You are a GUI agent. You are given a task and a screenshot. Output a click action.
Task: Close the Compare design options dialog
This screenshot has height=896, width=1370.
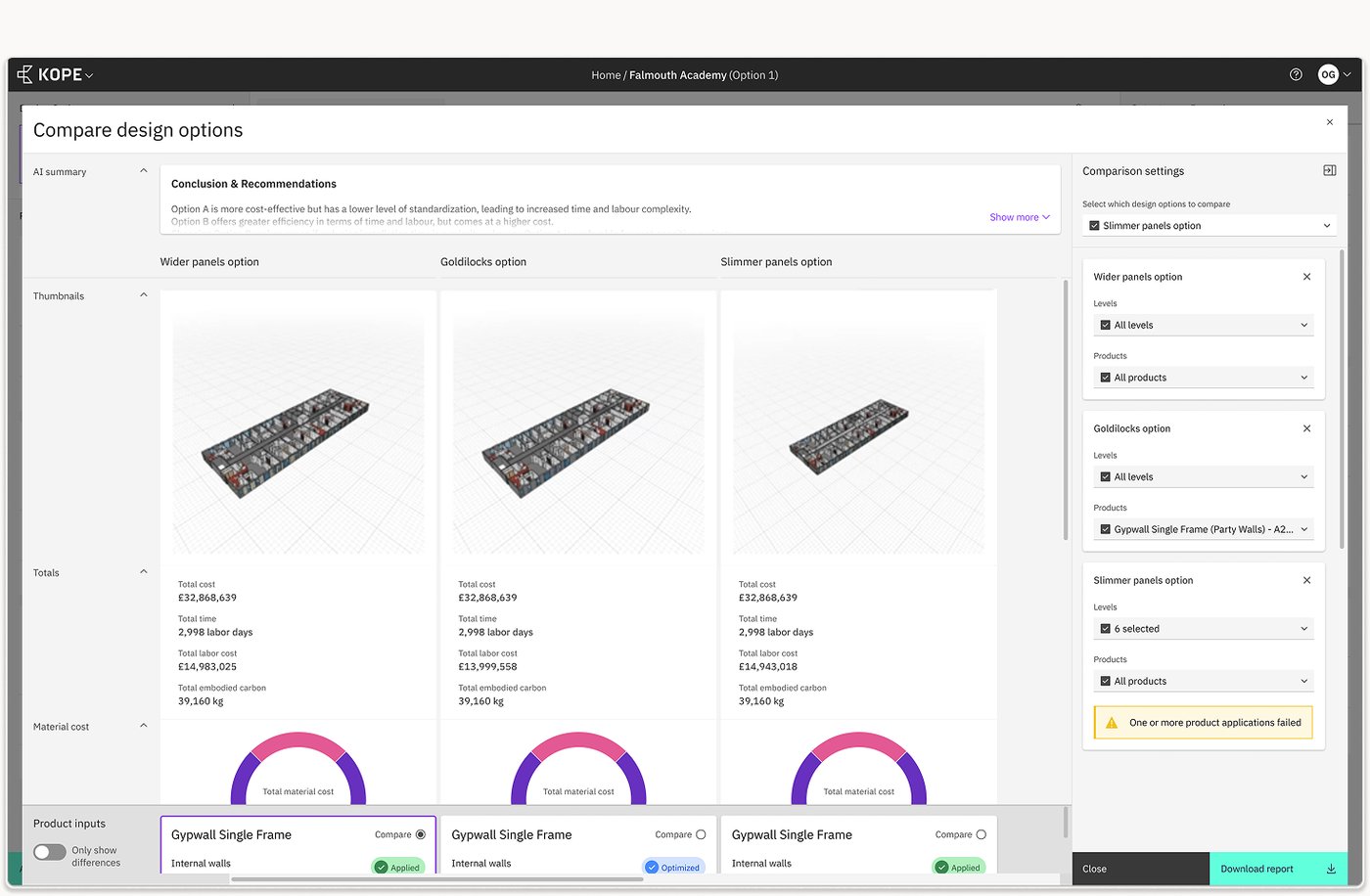[x=1329, y=122]
